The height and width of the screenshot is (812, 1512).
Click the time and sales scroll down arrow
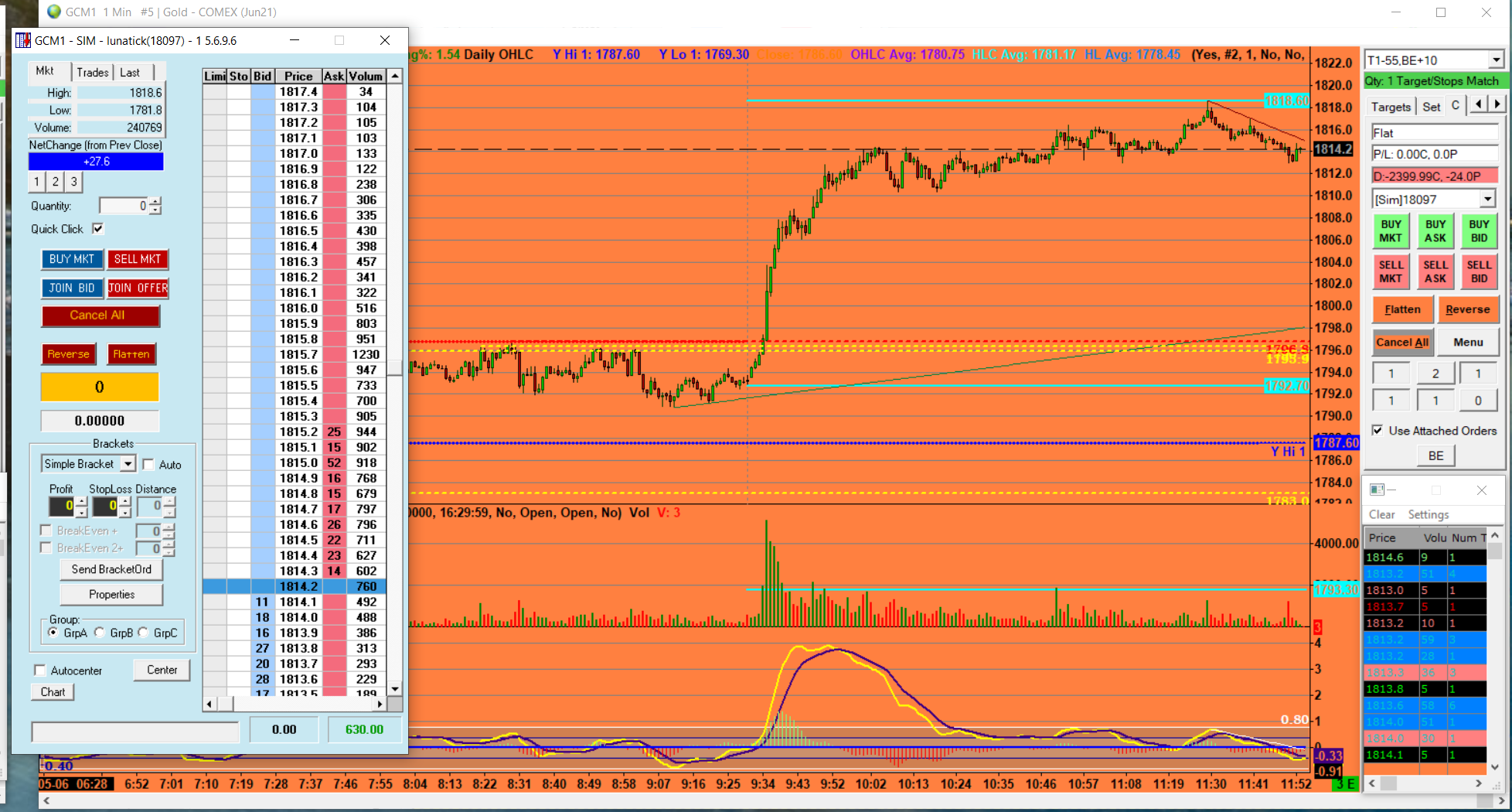click(x=1494, y=767)
